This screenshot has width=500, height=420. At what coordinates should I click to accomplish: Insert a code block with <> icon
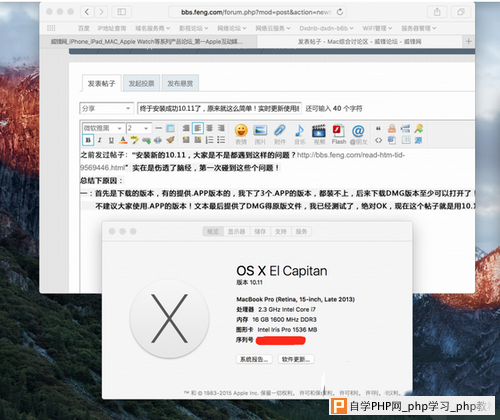(x=378, y=140)
